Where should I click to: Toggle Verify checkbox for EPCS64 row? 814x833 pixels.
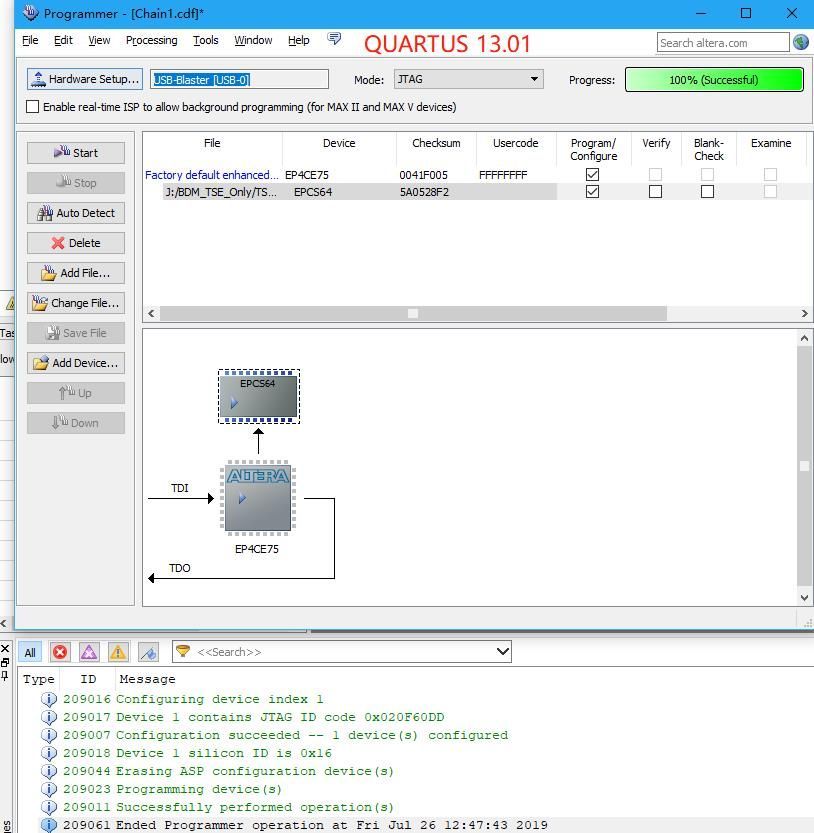[x=655, y=192]
